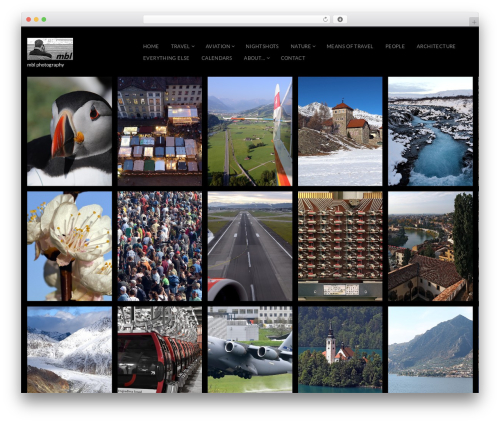The height and width of the screenshot is (423, 500).
Task: Go to People gallery
Action: [x=395, y=46]
